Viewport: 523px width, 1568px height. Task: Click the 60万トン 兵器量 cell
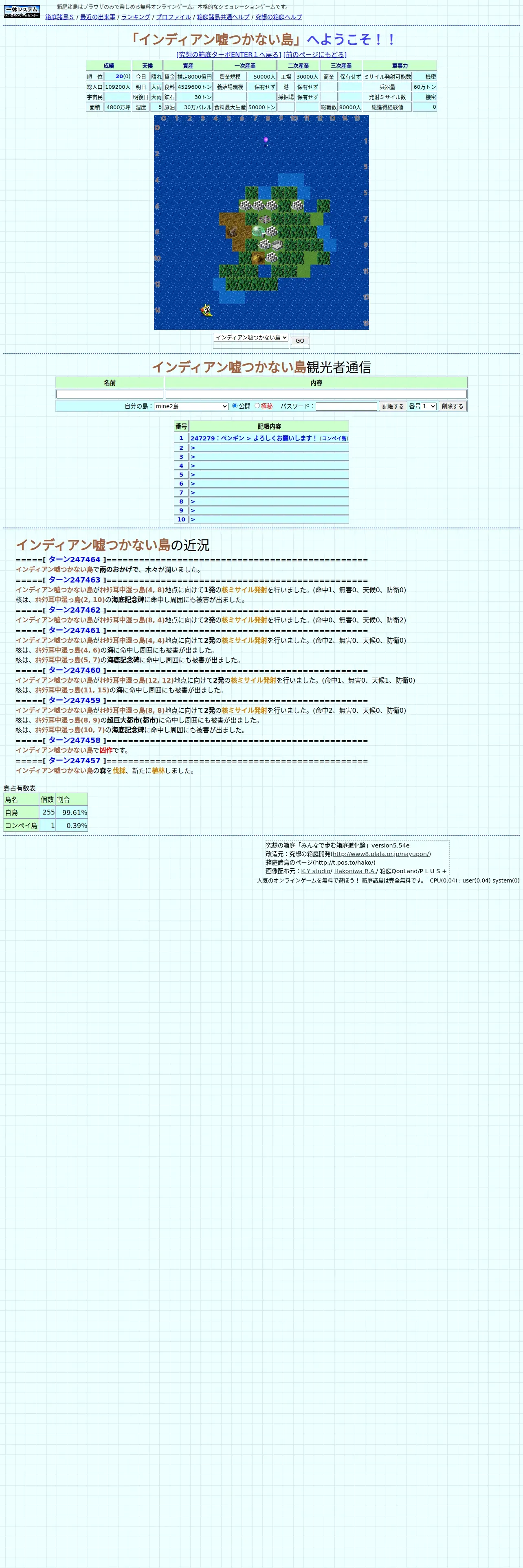(424, 87)
